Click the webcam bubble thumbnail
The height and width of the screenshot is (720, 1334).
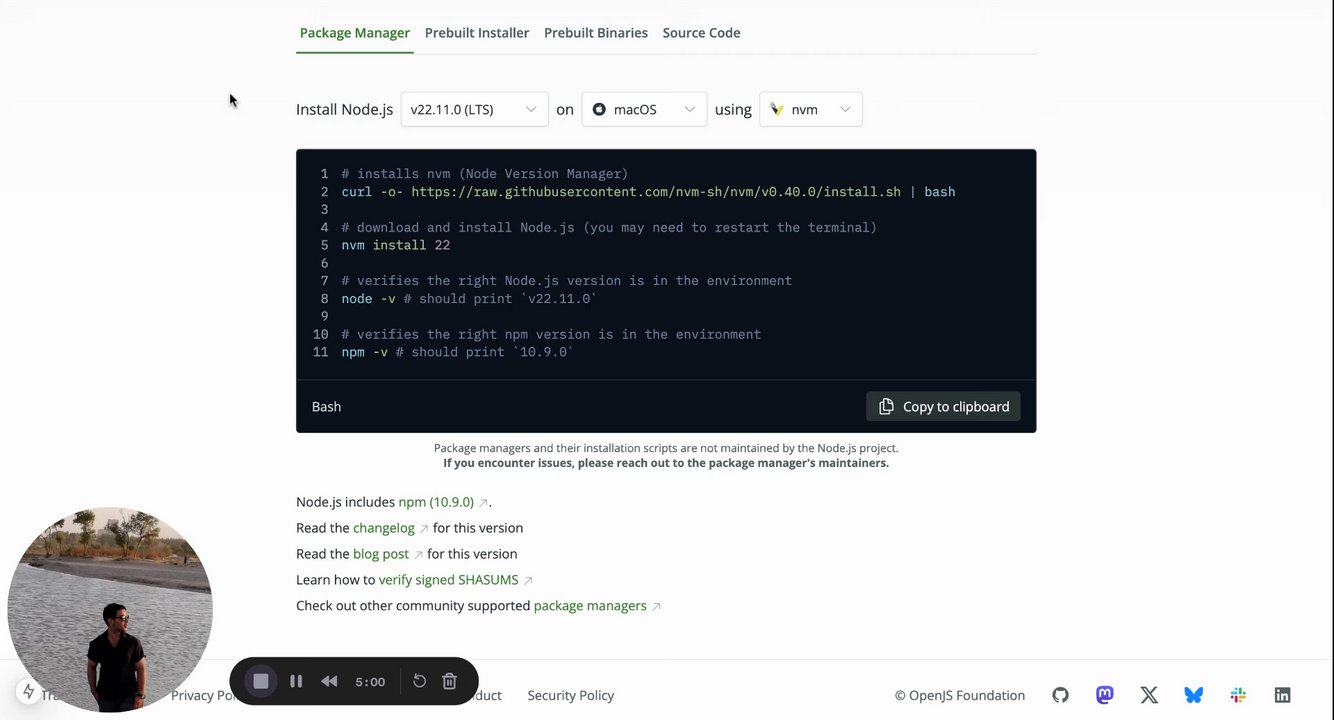pos(110,610)
